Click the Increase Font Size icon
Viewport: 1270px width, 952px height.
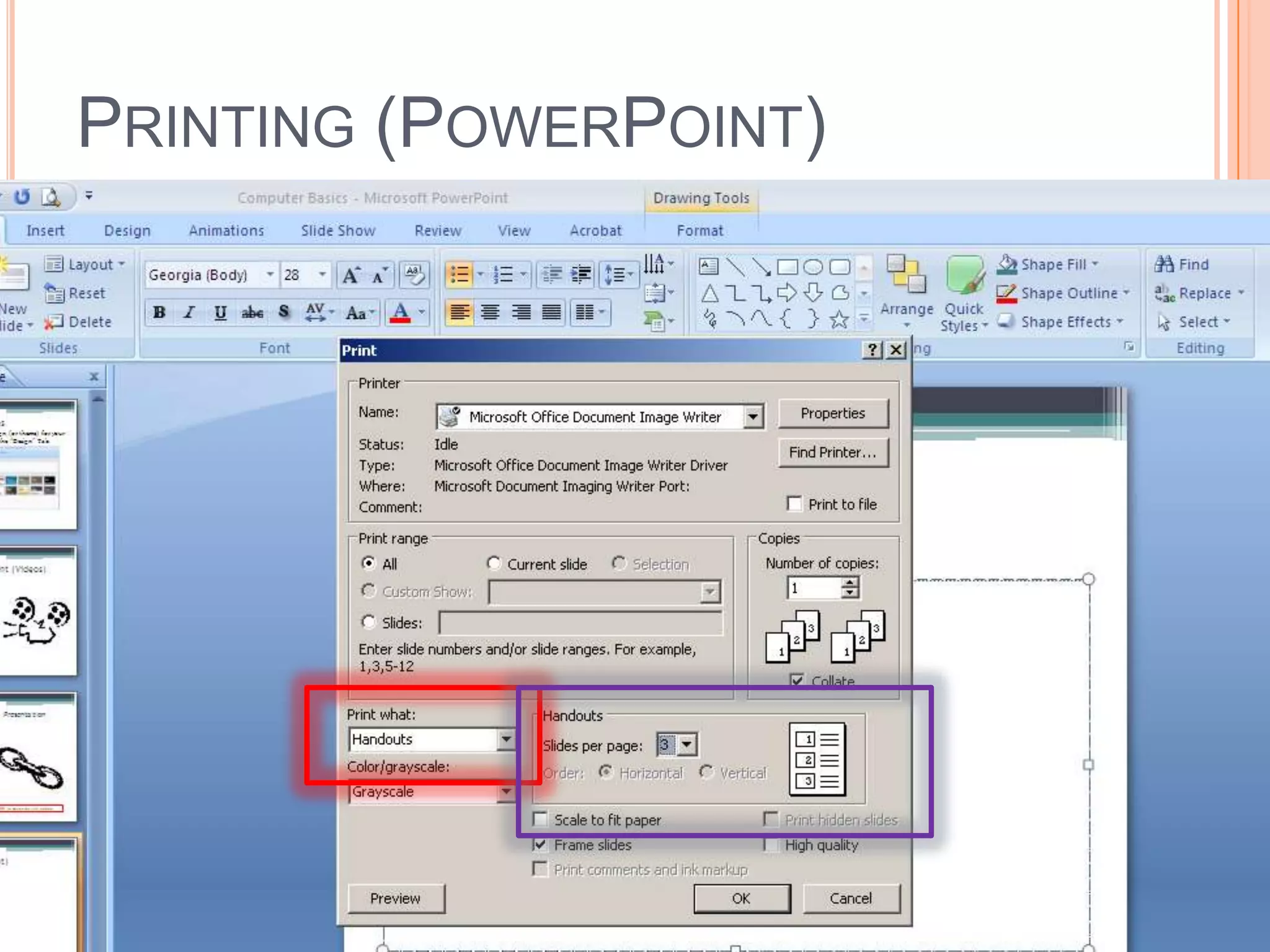pyautogui.click(x=352, y=275)
